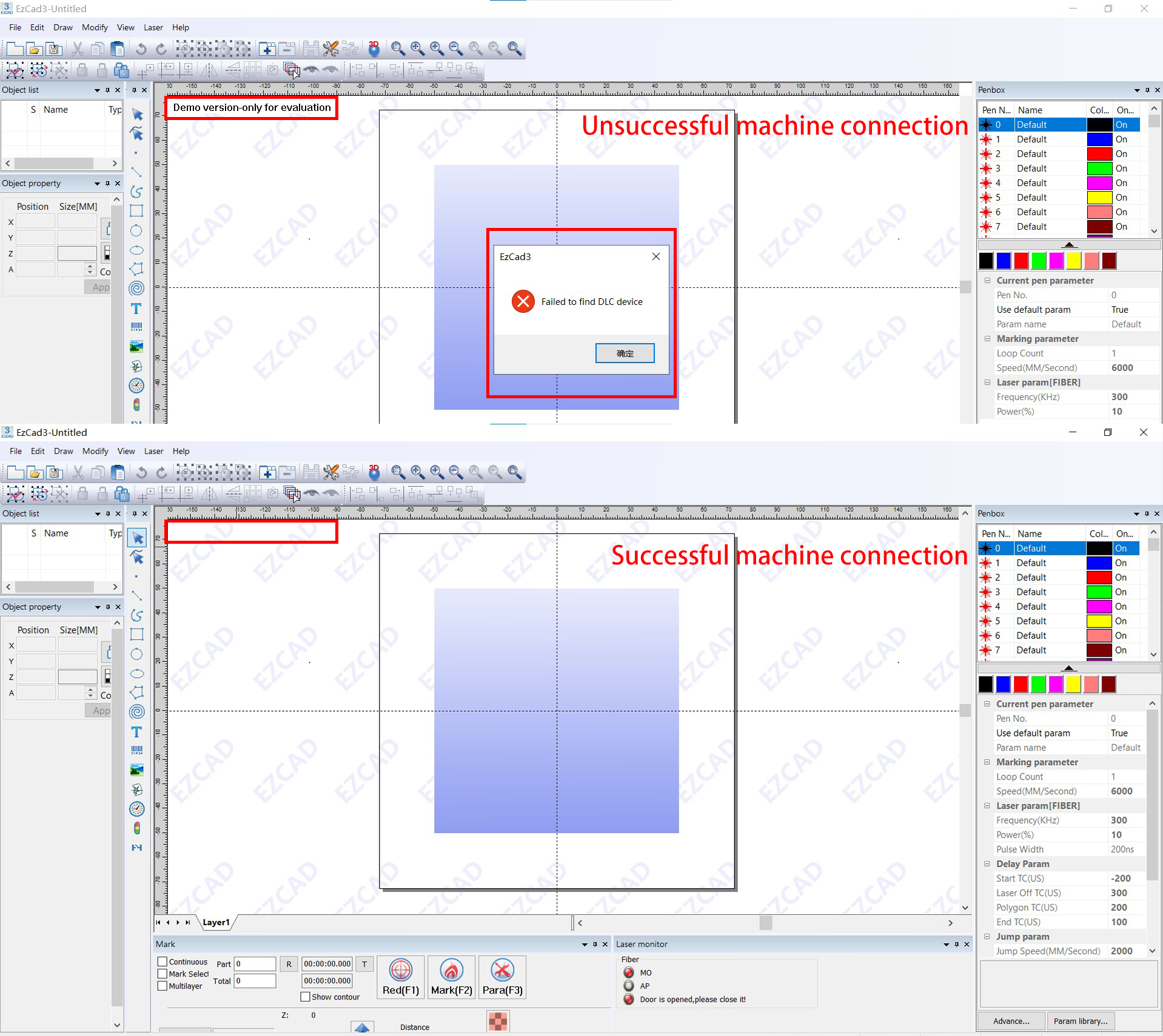Pick the blue palette swatch in top Penbox
Screen dimensions: 1163x1036
coord(1004,261)
